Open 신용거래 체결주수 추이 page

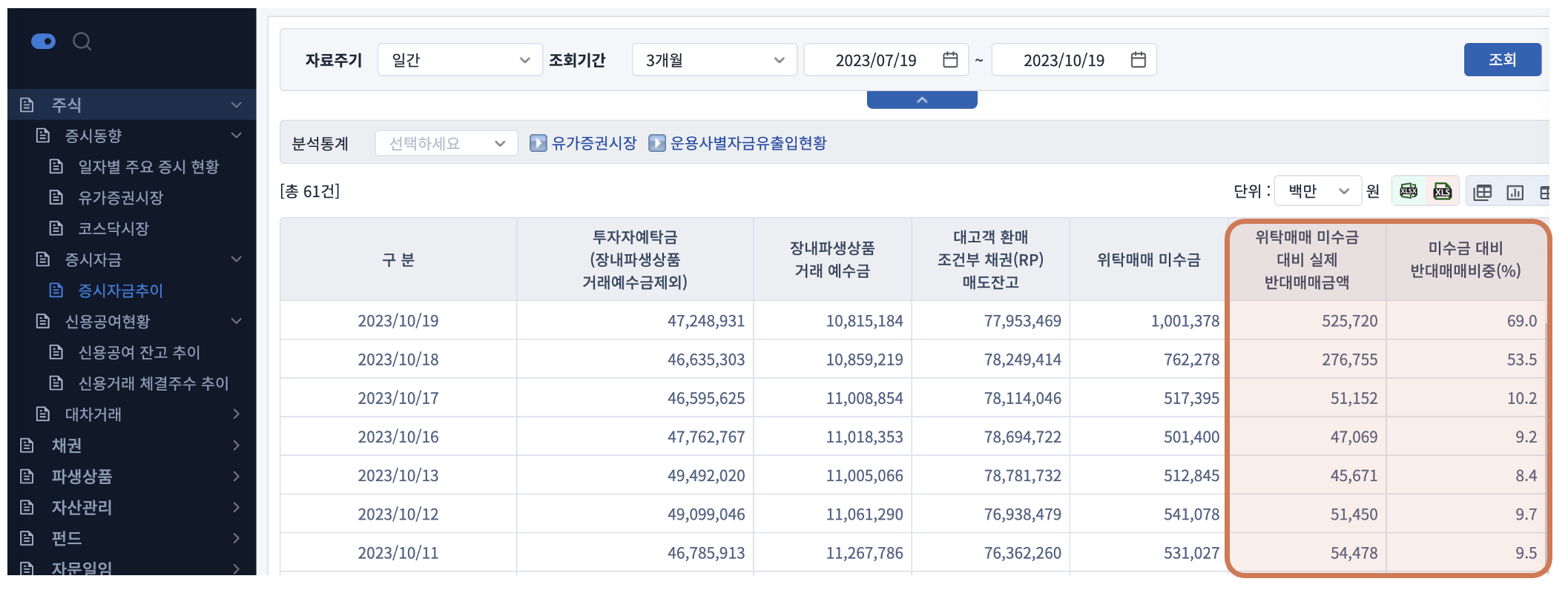point(154,383)
